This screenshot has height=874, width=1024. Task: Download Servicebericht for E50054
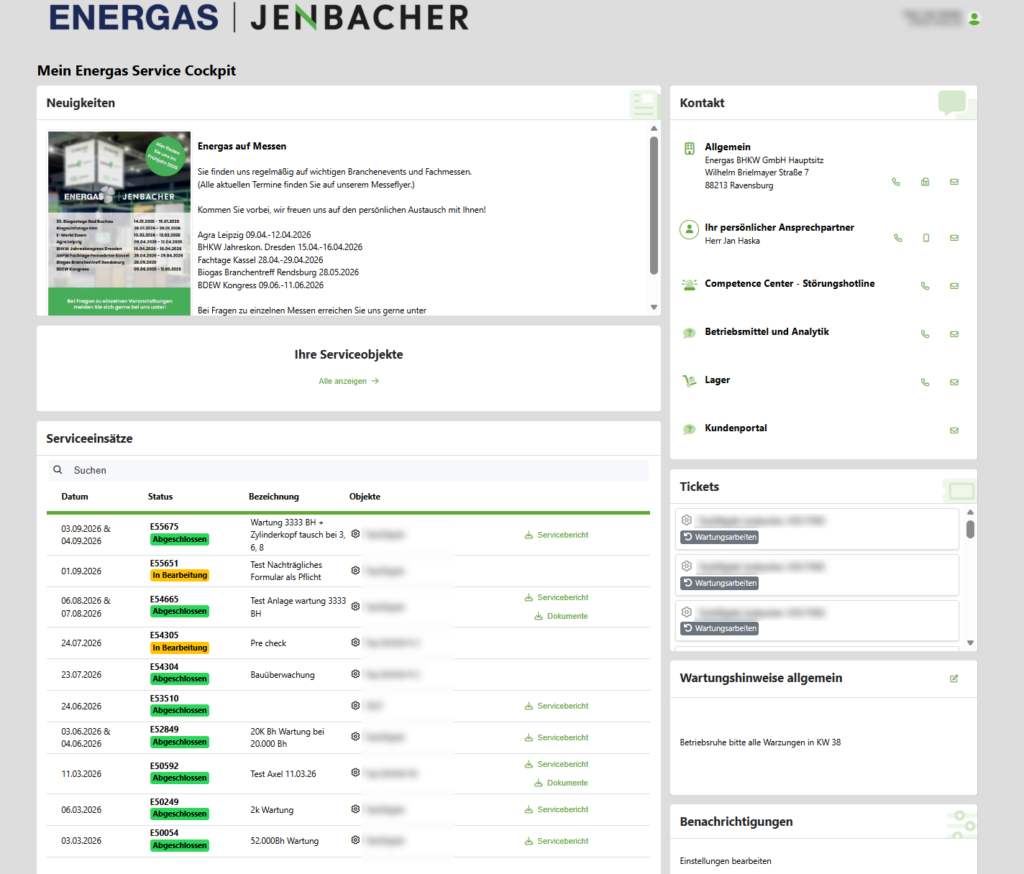coord(556,841)
